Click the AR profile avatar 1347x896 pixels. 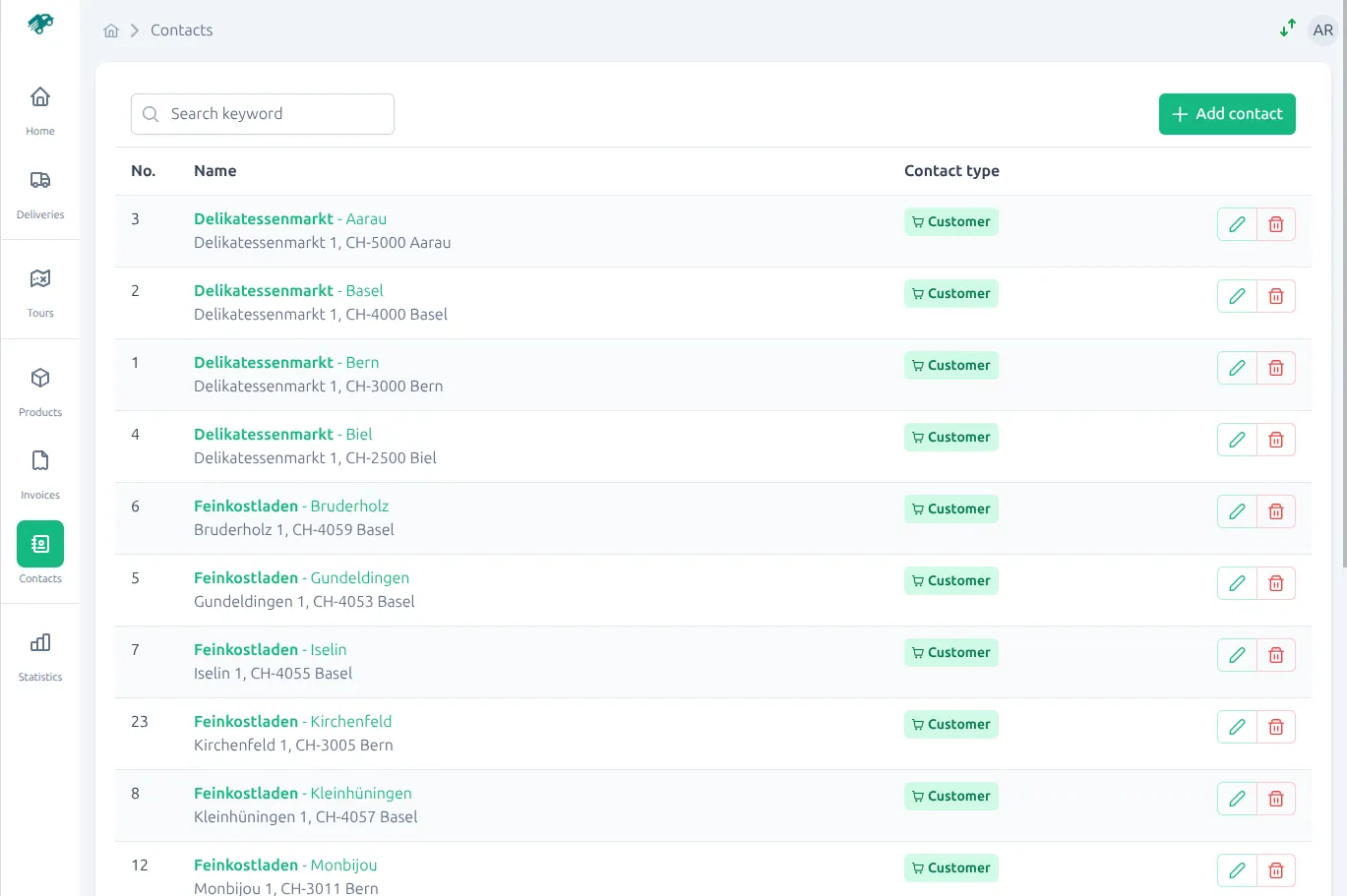click(x=1321, y=30)
